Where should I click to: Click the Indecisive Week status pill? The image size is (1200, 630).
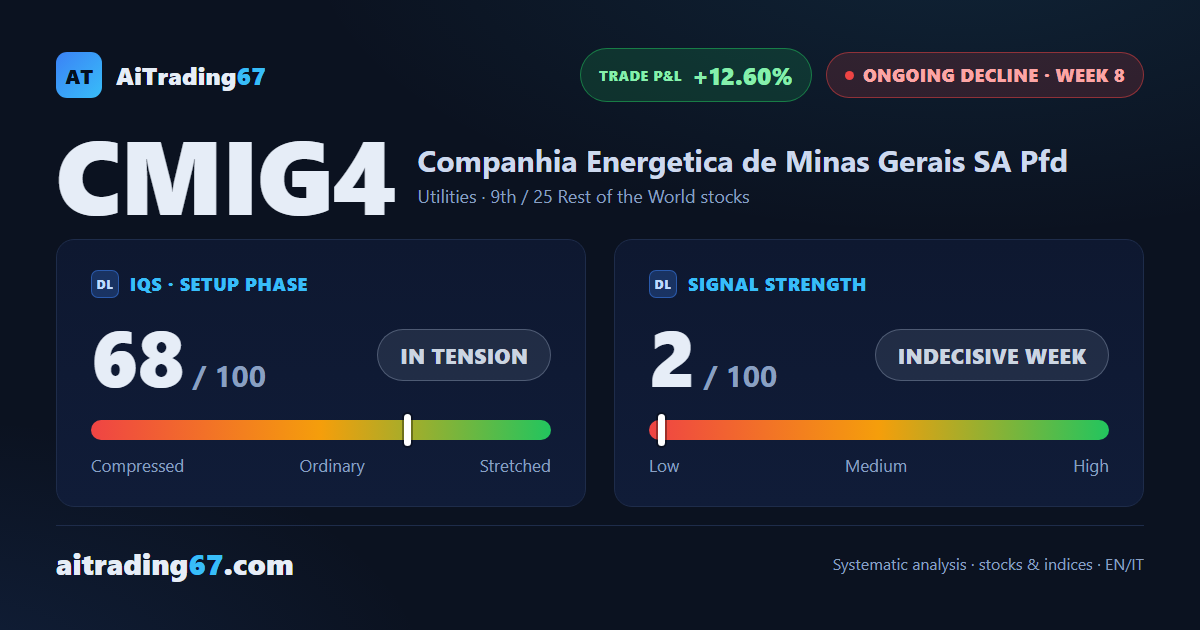click(992, 355)
